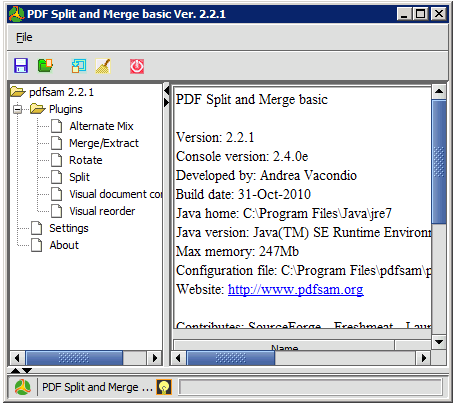Viewport: 454px width, 405px height.
Task: Click the Name column header
Action: click(284, 345)
